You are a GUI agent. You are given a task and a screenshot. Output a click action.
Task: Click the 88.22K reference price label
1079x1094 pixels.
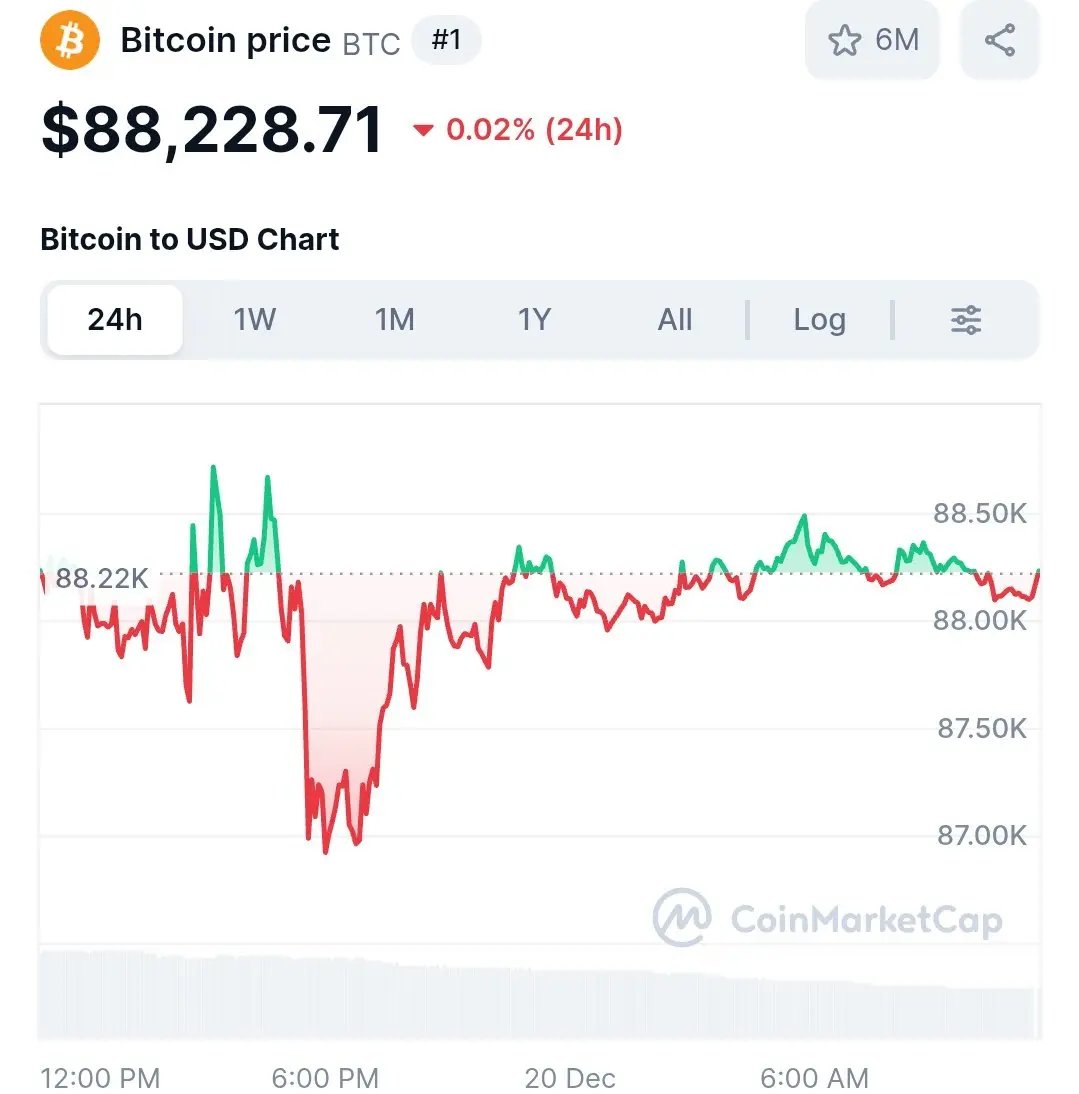tap(102, 578)
